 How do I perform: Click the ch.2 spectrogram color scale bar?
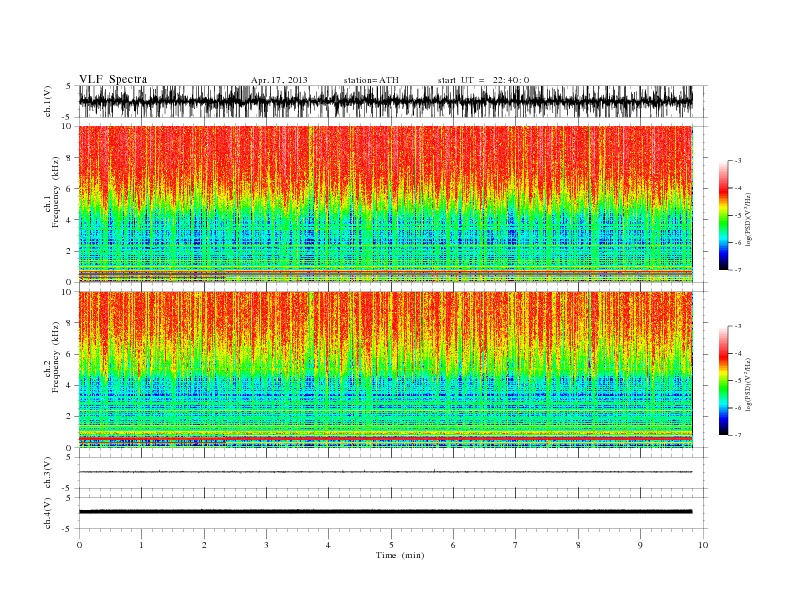[x=723, y=380]
